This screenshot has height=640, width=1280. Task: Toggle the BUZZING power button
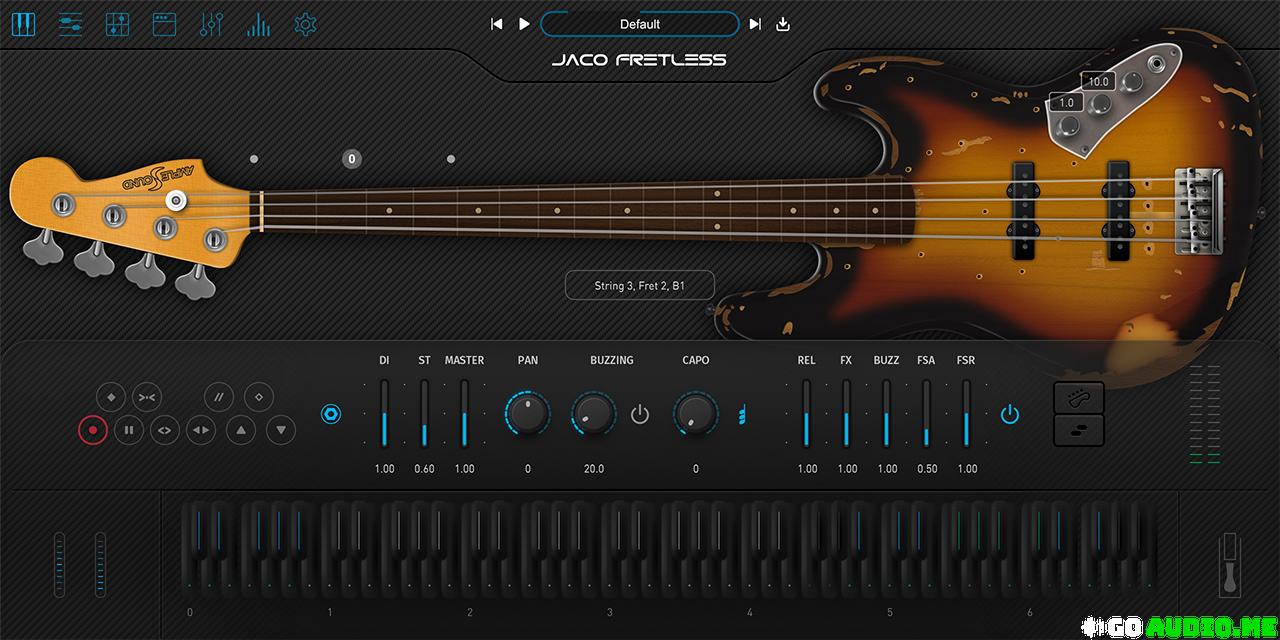[640, 414]
